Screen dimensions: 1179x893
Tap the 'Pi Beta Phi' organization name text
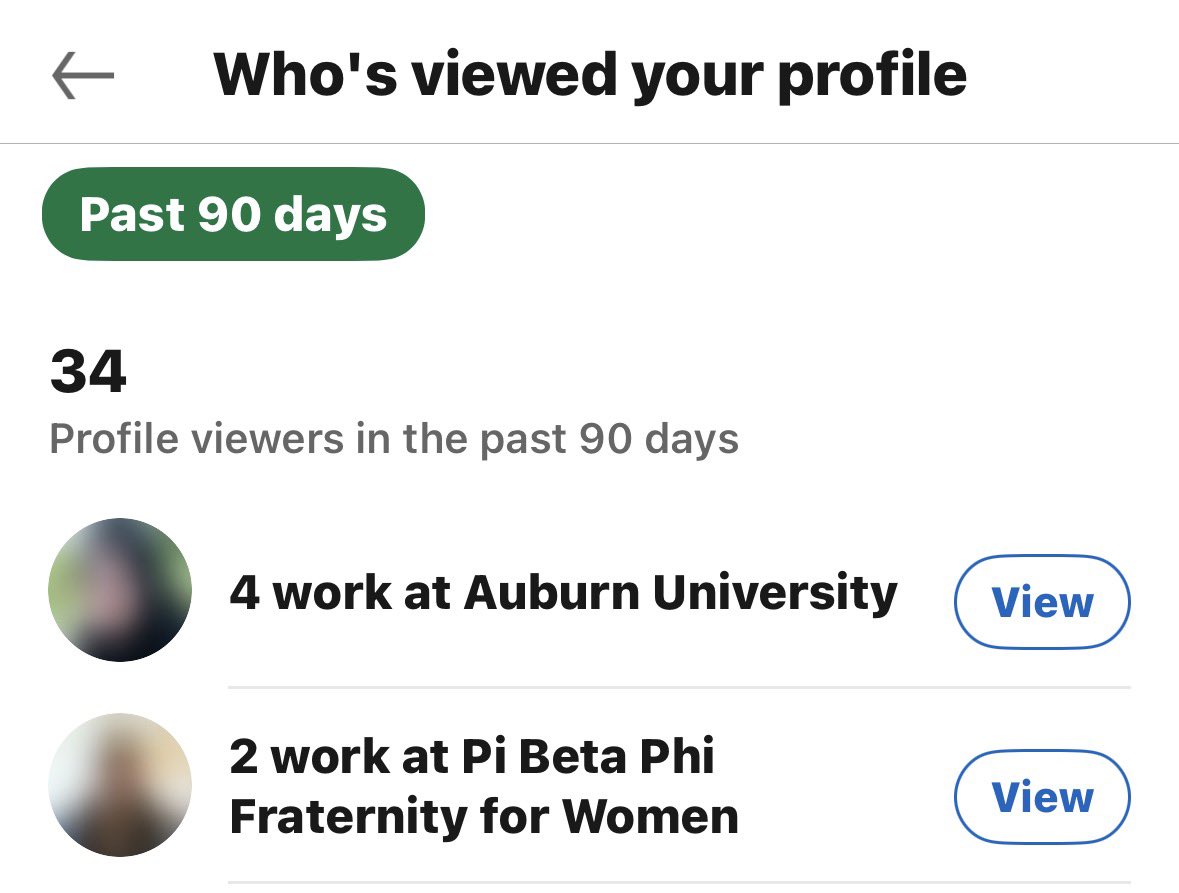tap(587, 756)
